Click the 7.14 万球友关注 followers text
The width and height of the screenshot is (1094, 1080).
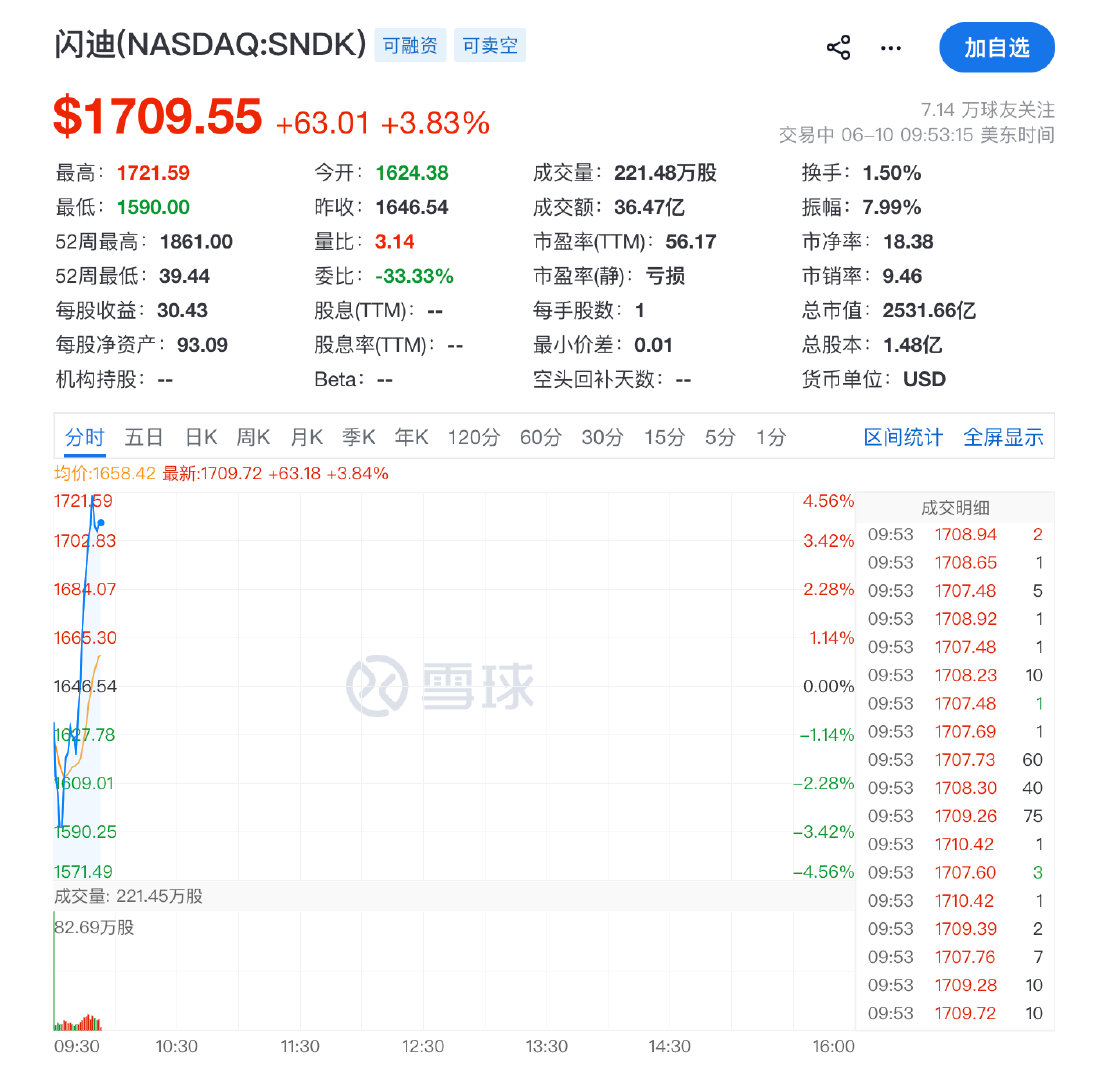click(x=987, y=110)
